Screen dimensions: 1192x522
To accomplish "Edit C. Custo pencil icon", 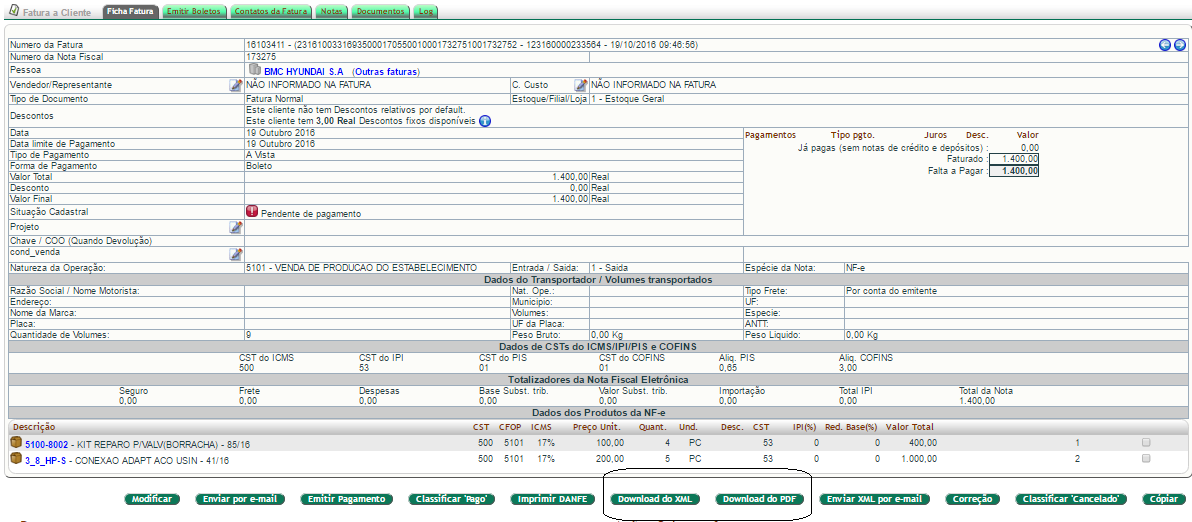I will [x=581, y=85].
